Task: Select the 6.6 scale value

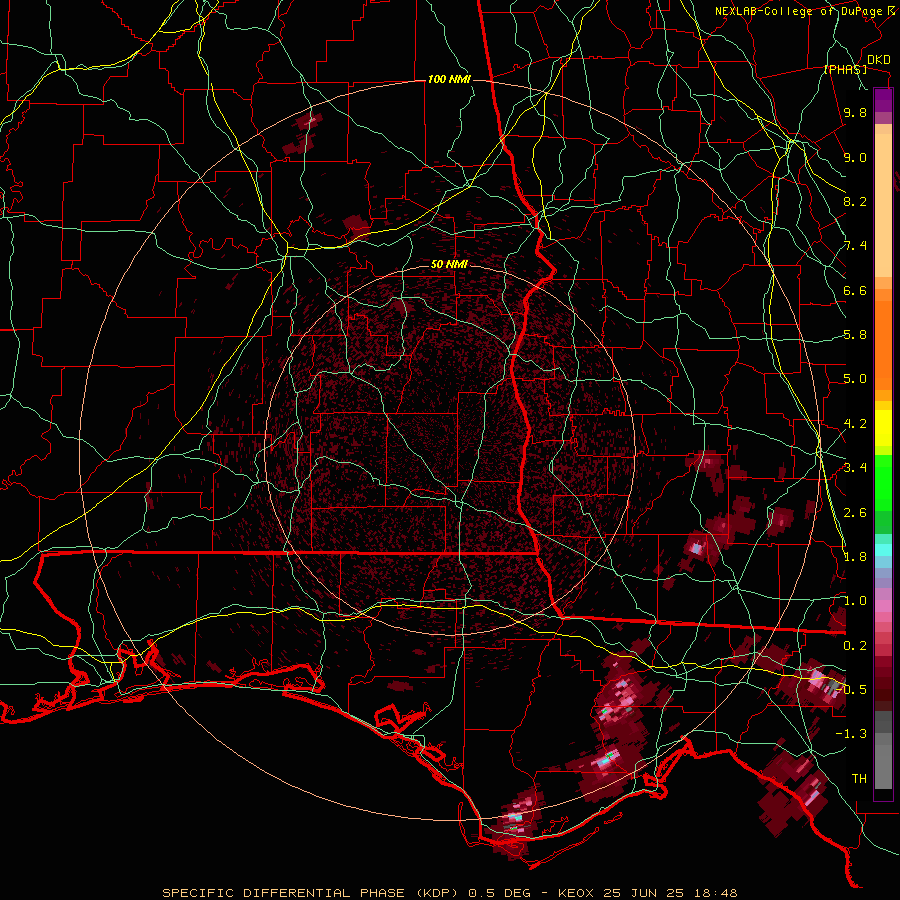Action: pos(855,290)
